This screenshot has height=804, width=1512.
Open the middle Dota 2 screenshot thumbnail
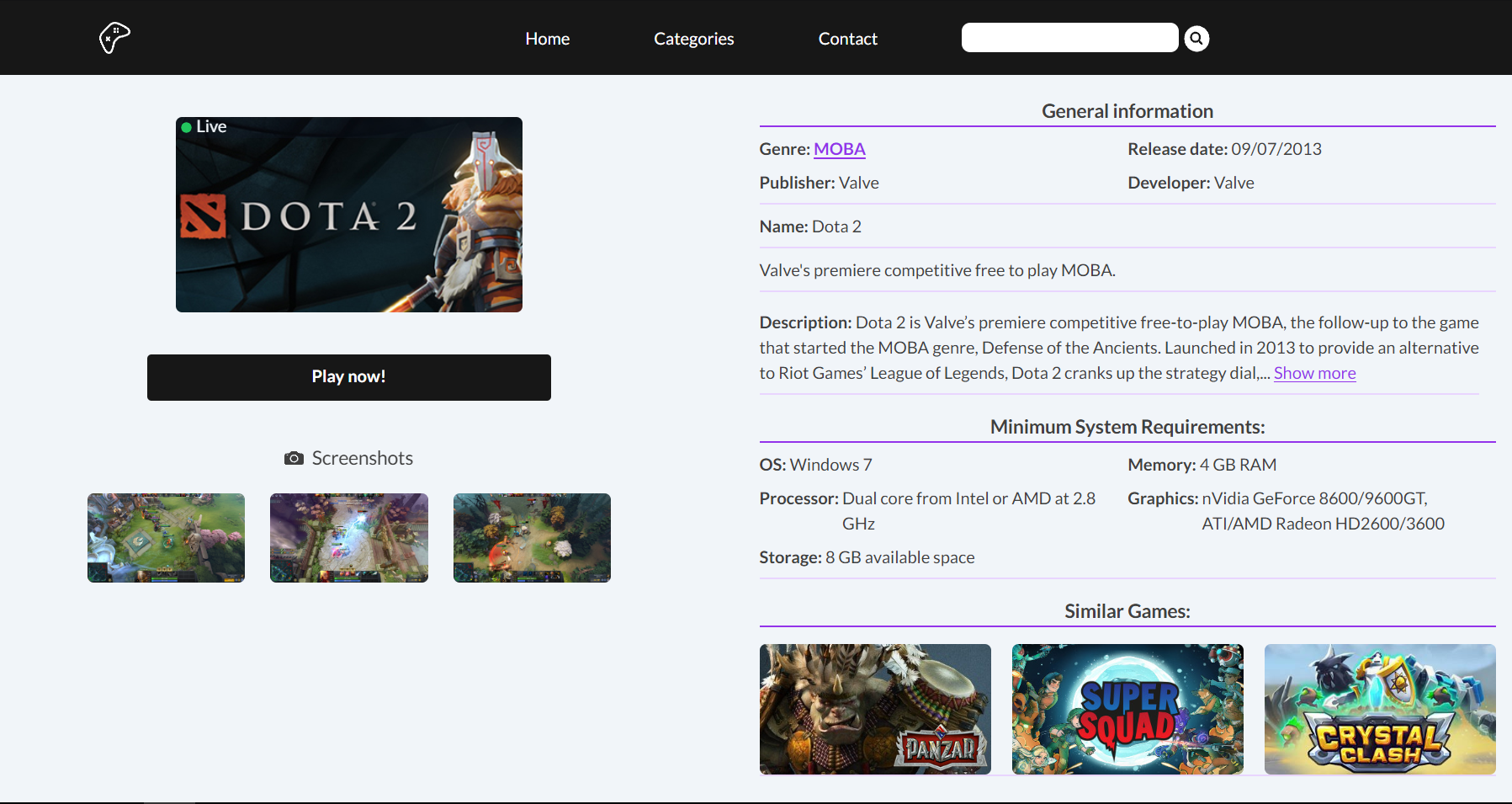pos(349,538)
